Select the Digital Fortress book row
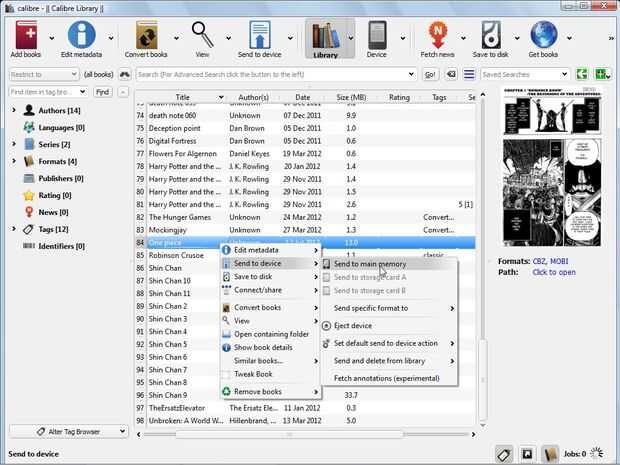The width and height of the screenshot is (620, 465). point(305,141)
